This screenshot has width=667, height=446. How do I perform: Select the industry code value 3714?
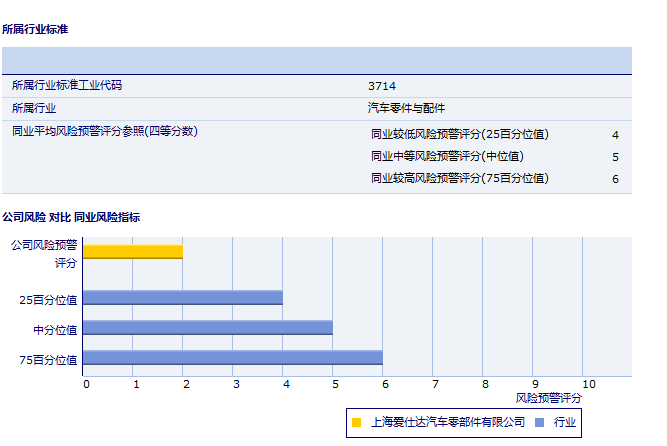382,86
